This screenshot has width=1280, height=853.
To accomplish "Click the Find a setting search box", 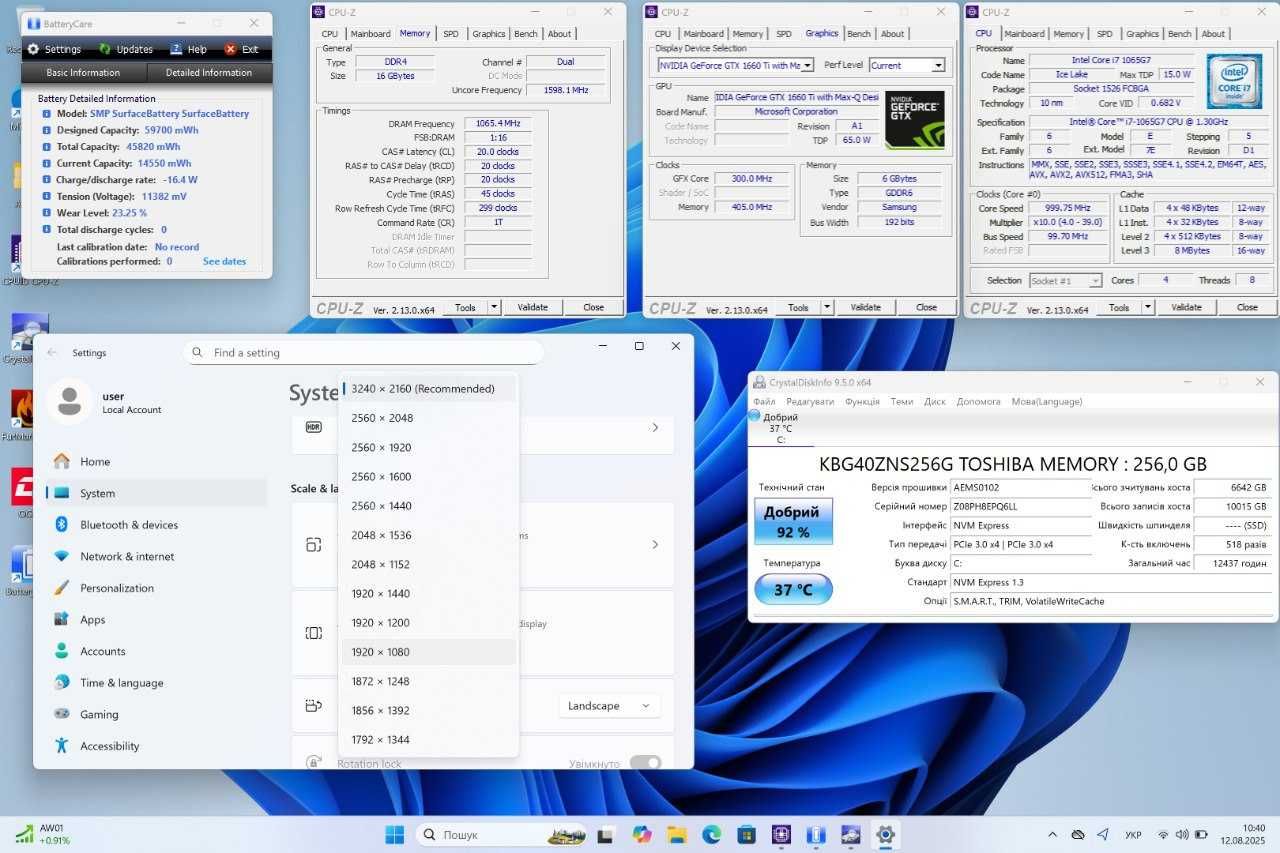I will (364, 353).
